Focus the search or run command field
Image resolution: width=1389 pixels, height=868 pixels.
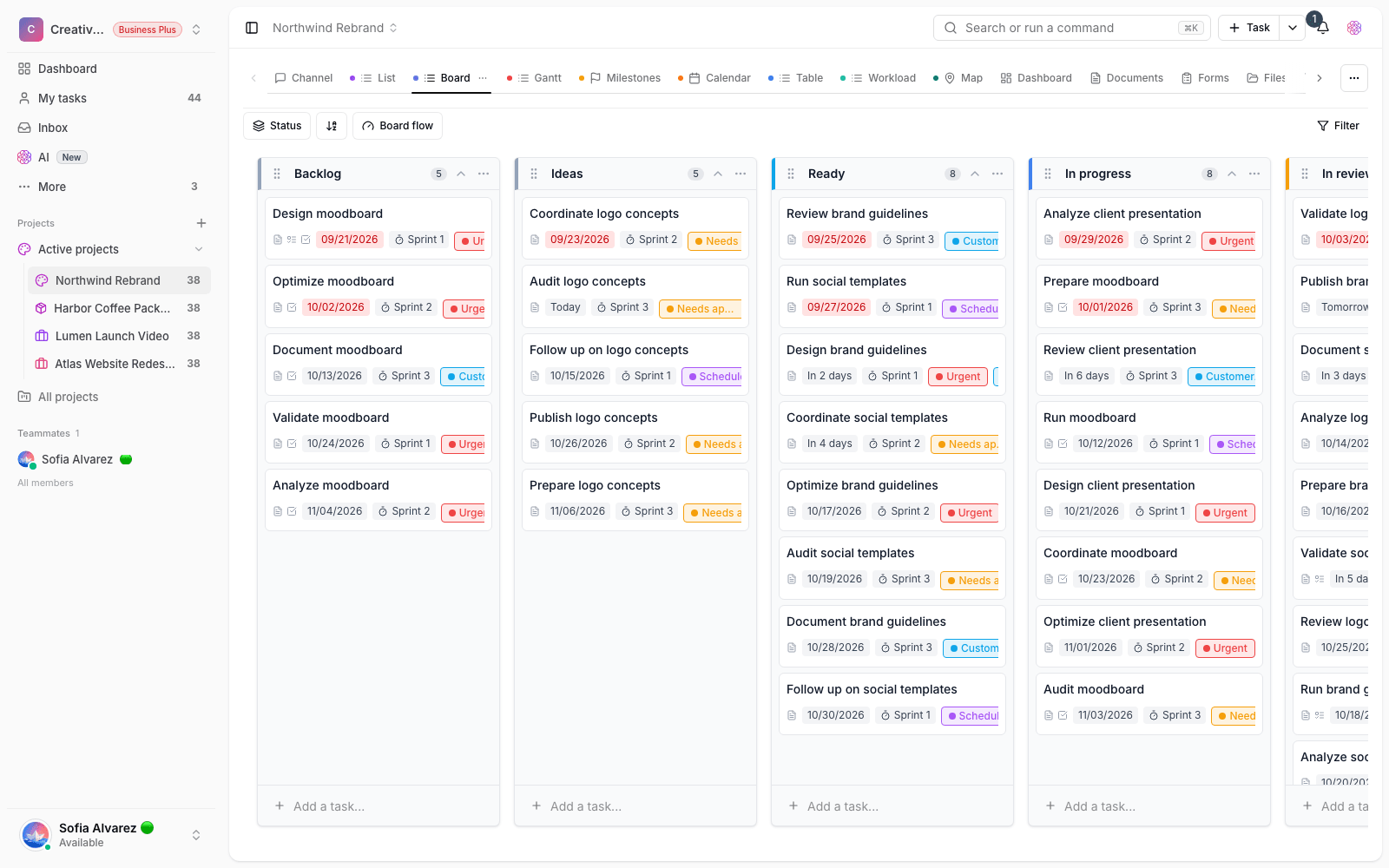click(1071, 28)
